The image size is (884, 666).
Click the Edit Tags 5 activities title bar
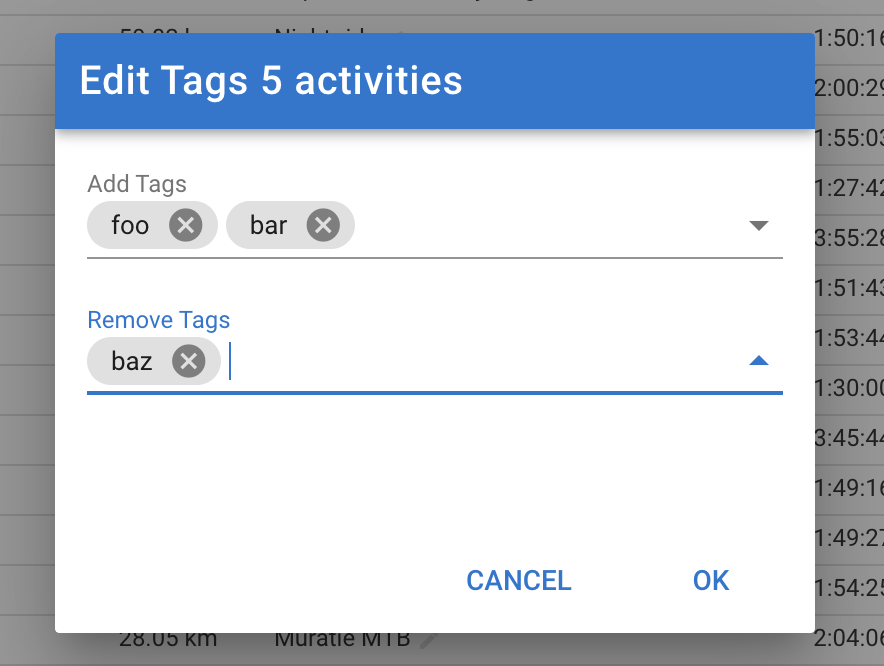(x=435, y=81)
